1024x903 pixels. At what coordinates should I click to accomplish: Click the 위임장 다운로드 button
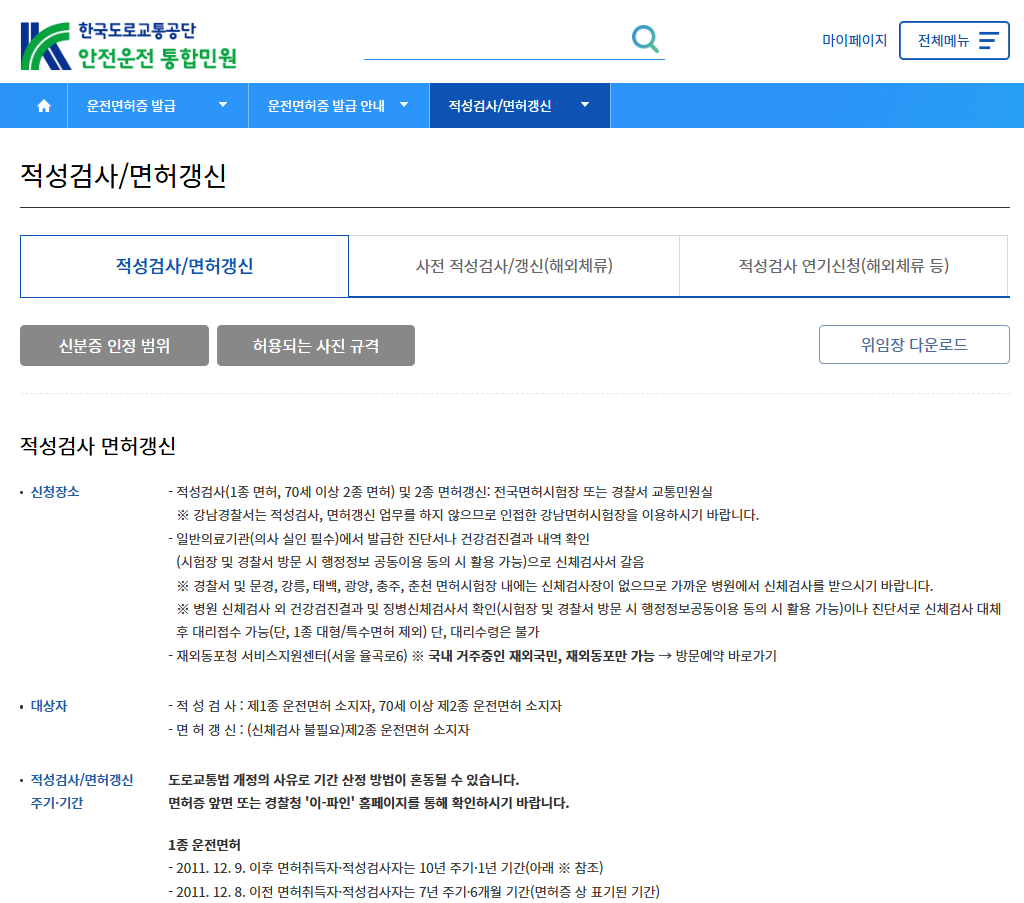(x=913, y=344)
